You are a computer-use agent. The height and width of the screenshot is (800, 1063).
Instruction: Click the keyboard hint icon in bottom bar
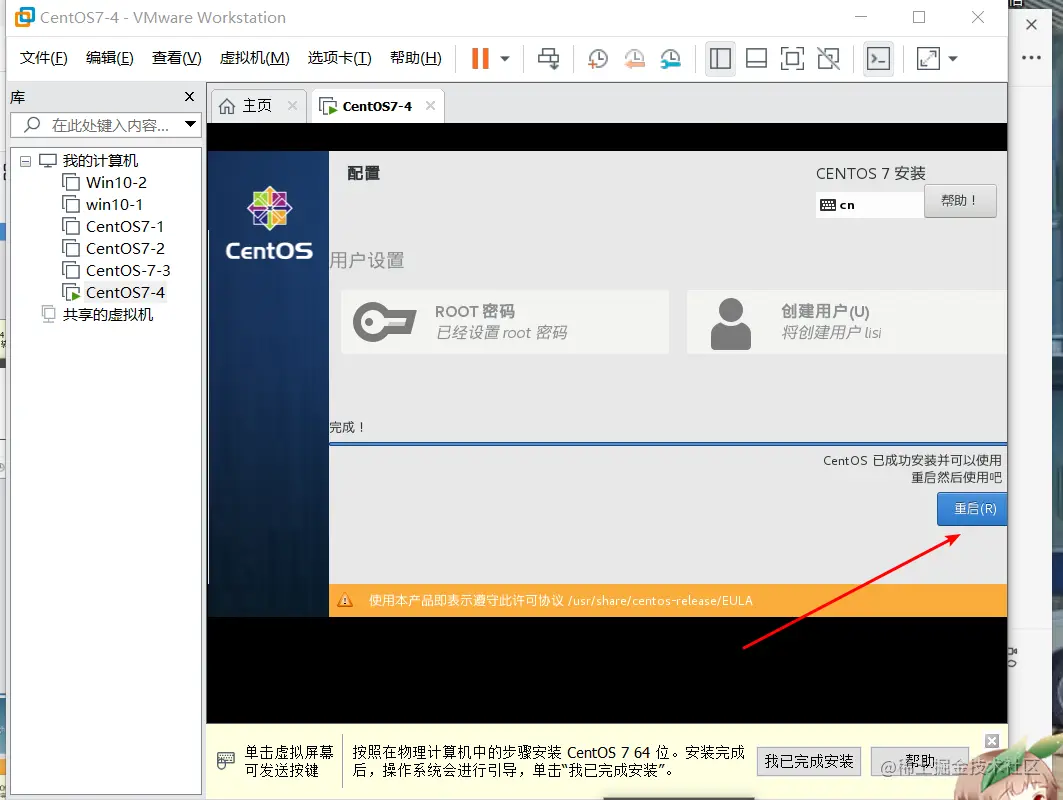pos(226,761)
